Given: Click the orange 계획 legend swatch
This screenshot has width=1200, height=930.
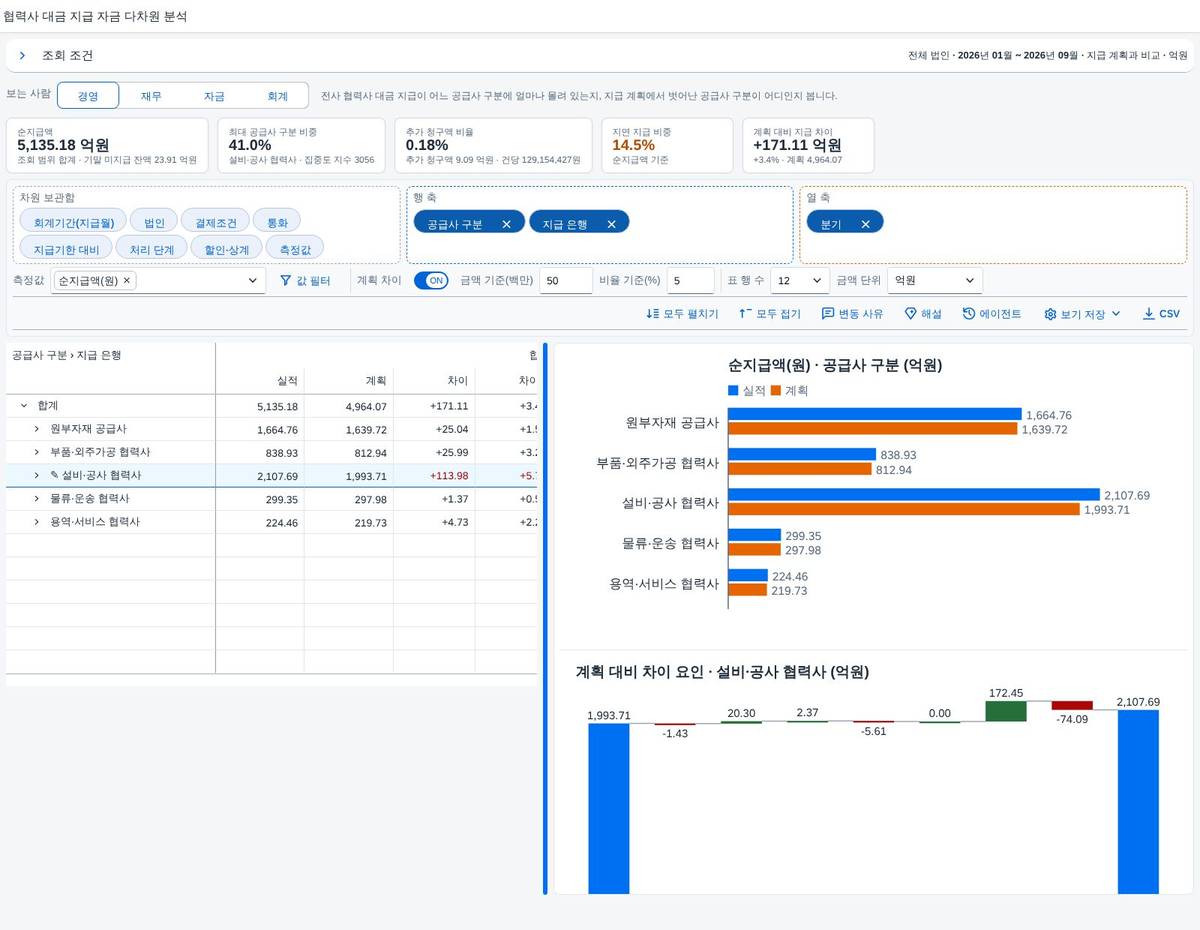Looking at the screenshot, I should [x=776, y=390].
